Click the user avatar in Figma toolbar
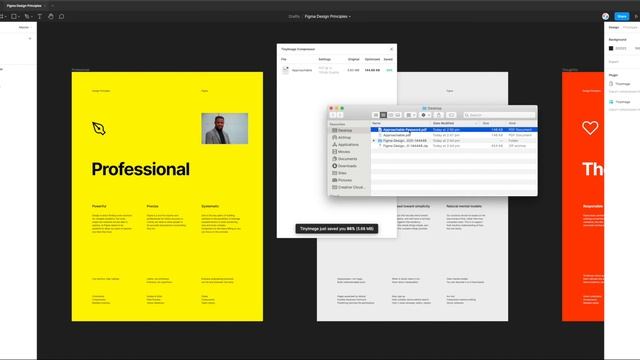The height and width of the screenshot is (360, 640). [605, 16]
